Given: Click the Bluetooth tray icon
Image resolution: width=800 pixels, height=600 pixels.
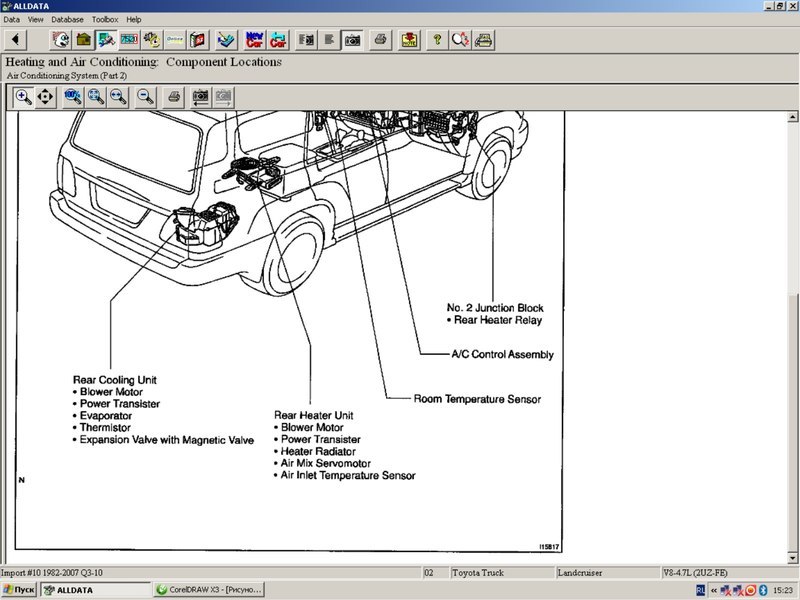Looking at the screenshot, I should pyautogui.click(x=763, y=590).
